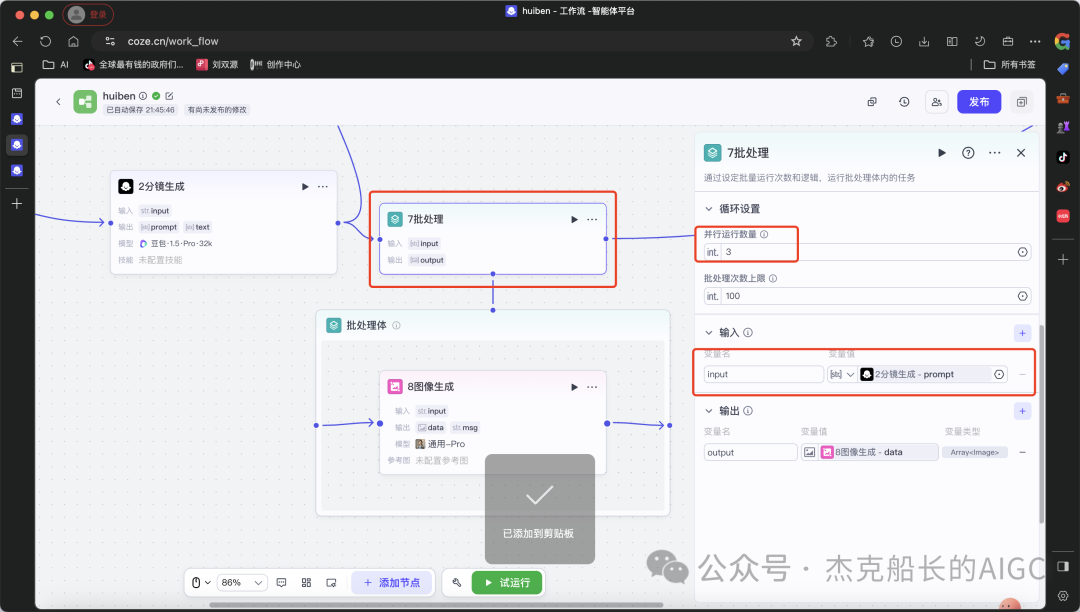Image resolution: width=1080 pixels, height=612 pixels.
Task: Show info tooltip for 批处理次数上限
Action: click(x=773, y=278)
